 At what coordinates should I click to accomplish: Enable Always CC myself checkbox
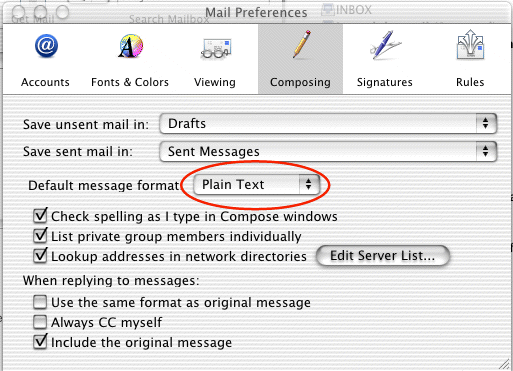point(40,322)
